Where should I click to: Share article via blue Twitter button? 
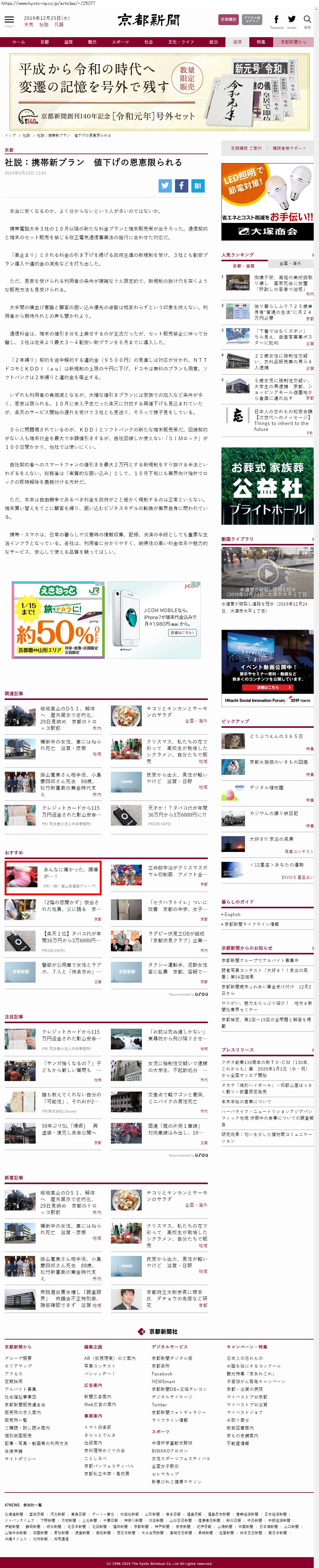coord(165,186)
